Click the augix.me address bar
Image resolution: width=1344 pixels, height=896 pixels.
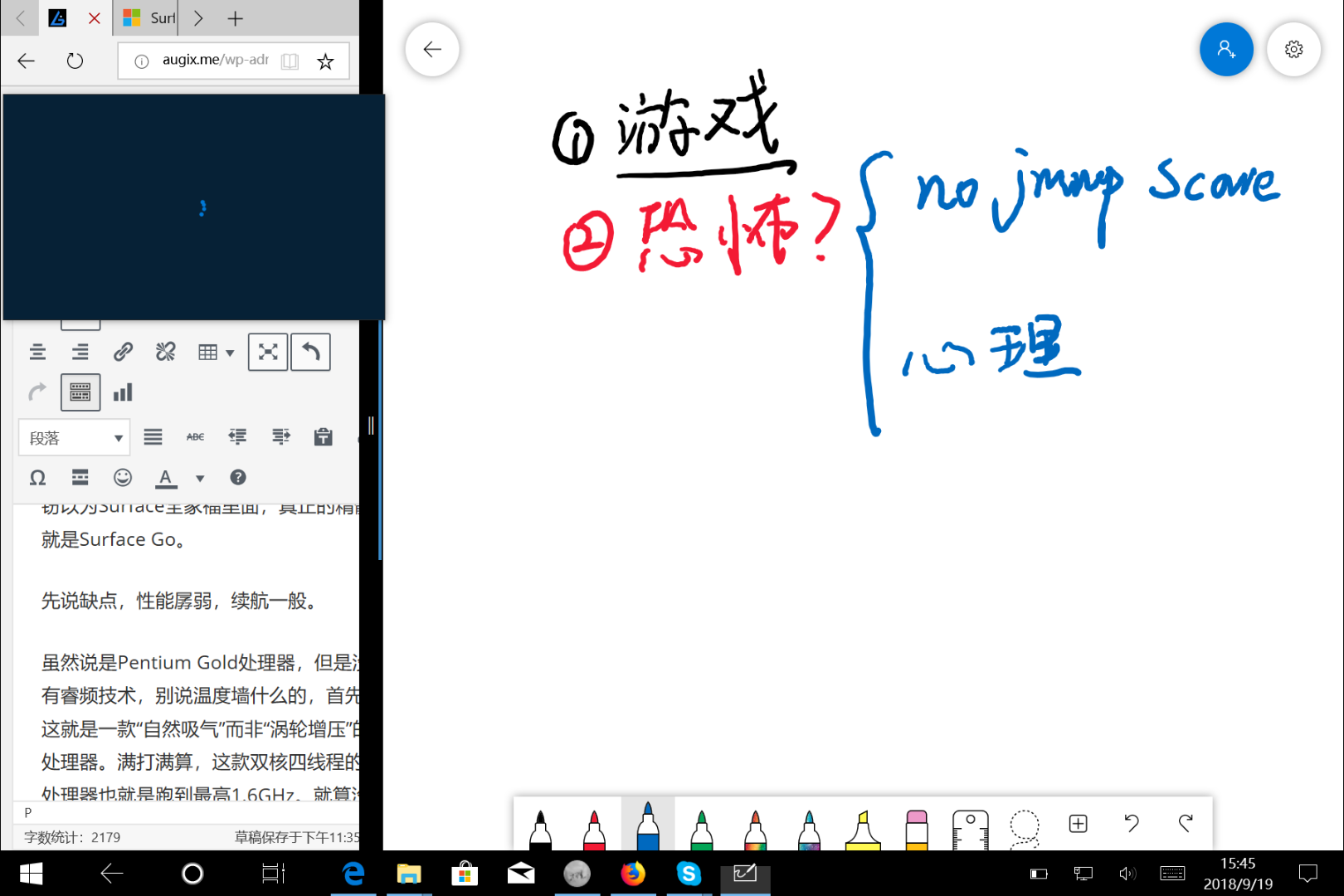click(216, 60)
